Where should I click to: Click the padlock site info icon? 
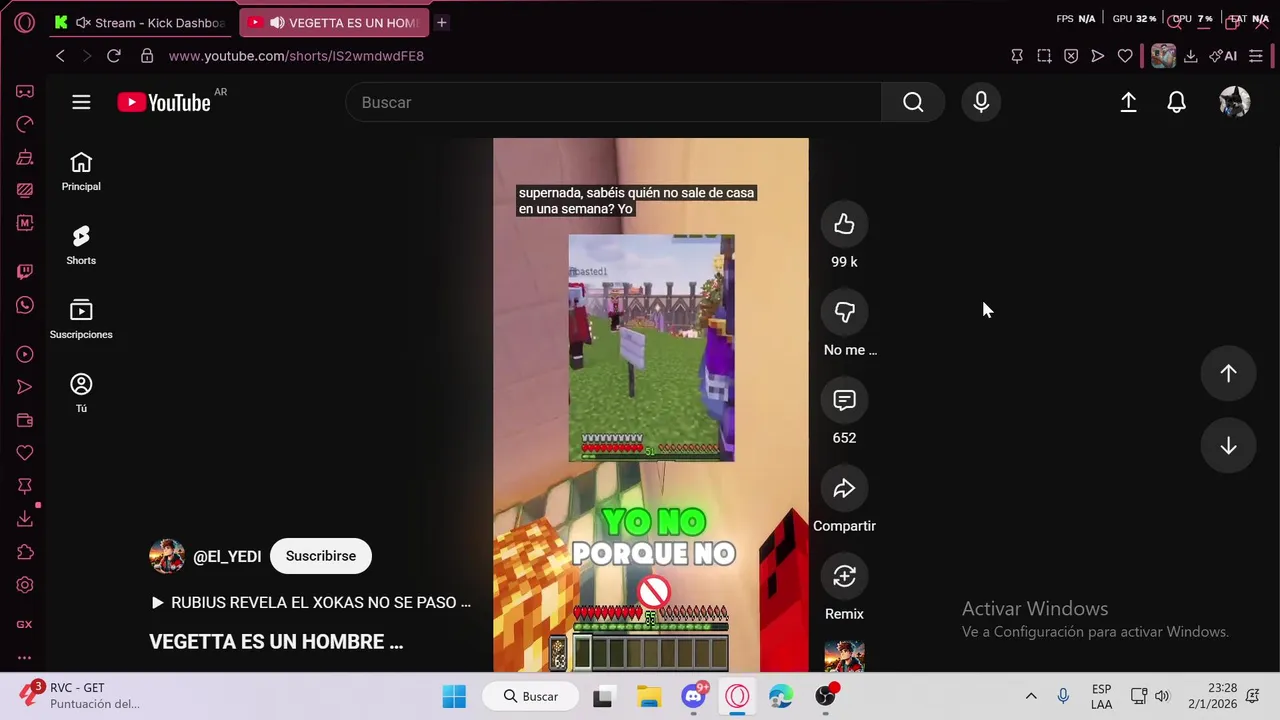(x=147, y=56)
